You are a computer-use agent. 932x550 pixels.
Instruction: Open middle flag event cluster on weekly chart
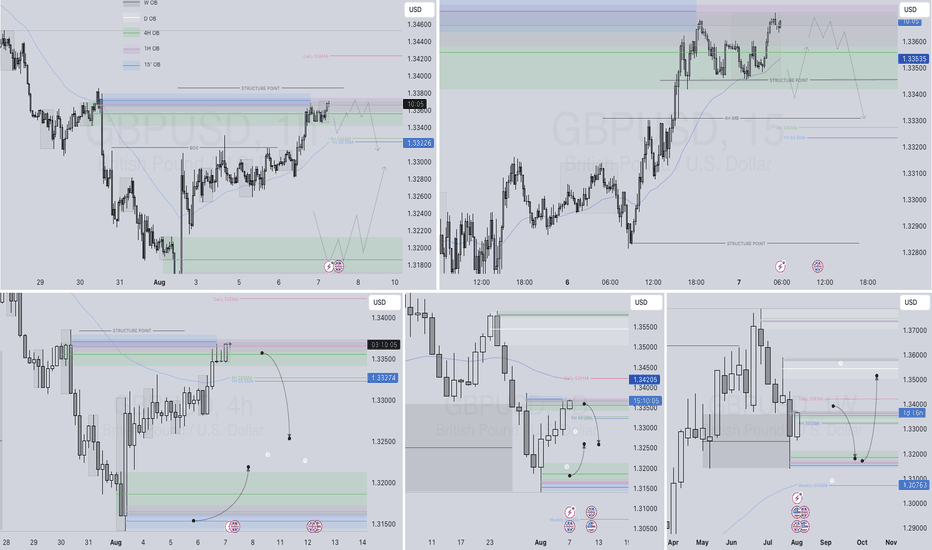point(801,512)
